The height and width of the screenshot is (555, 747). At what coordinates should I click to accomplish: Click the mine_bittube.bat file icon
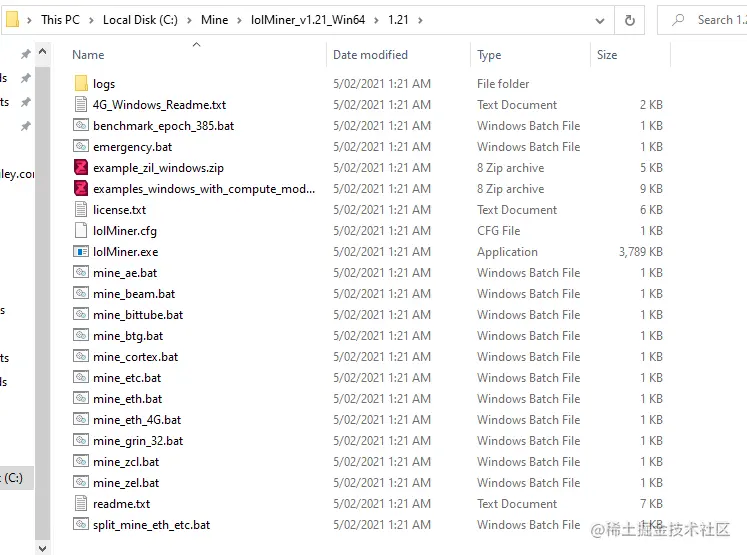81,314
